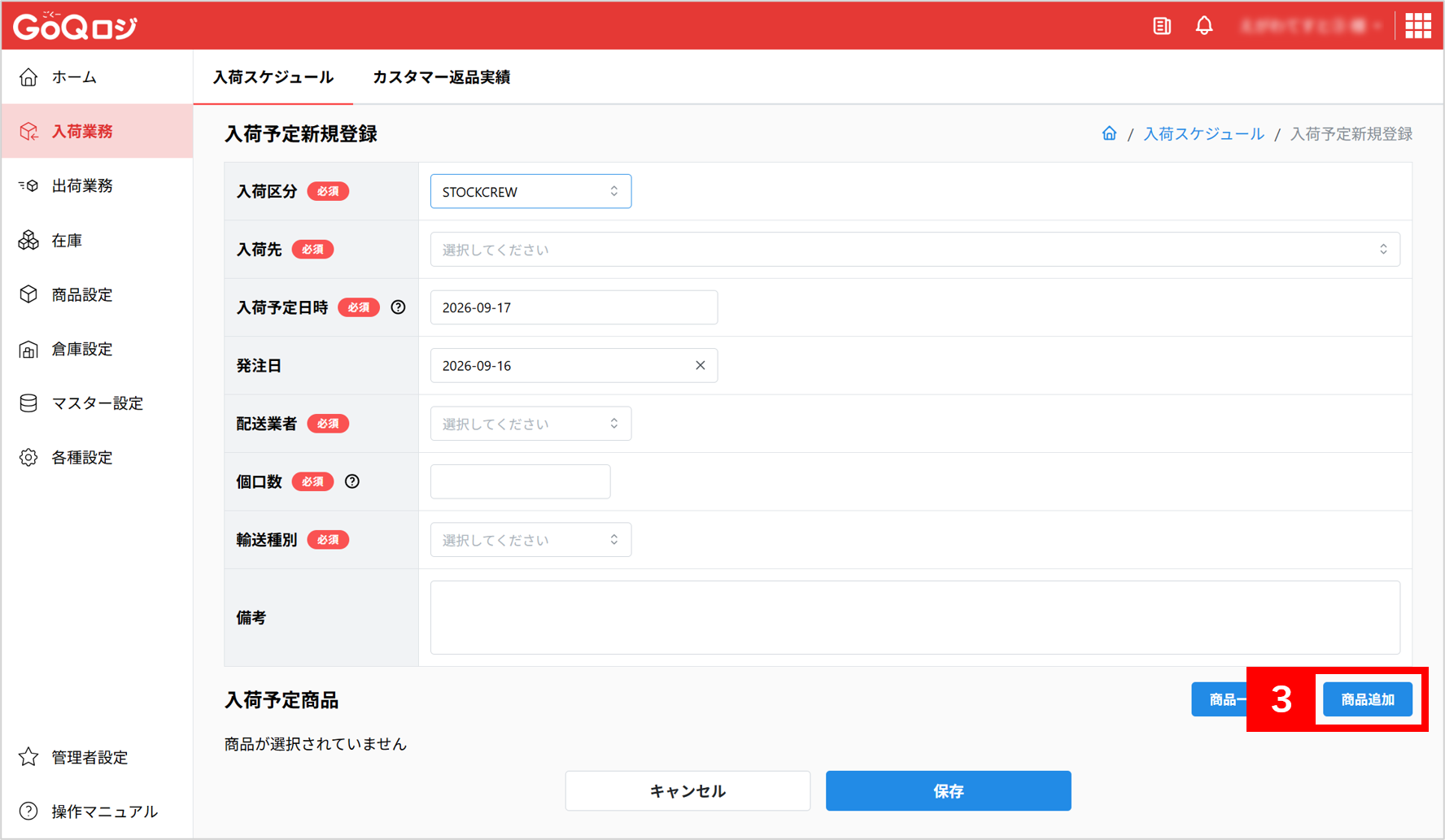Screen dimensions: 1445x840
Task: Click the 商品追加 button
Action: (x=1368, y=699)
